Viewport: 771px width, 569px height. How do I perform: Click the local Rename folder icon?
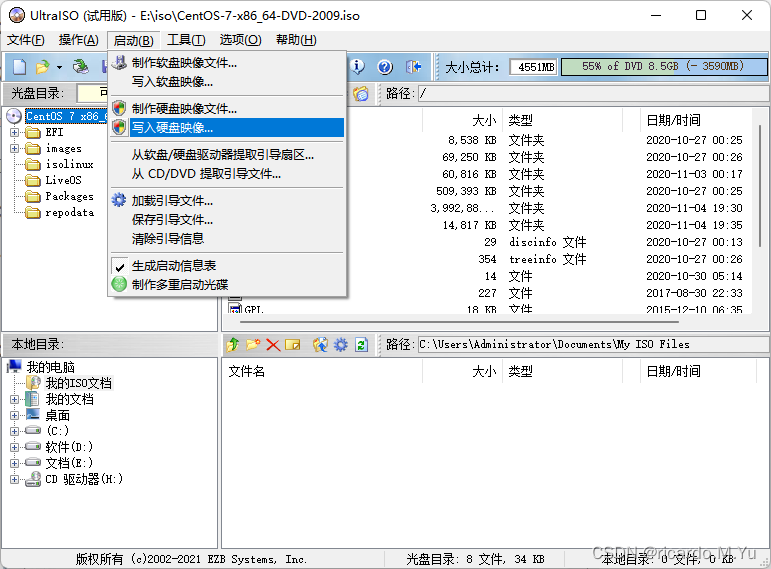(x=293, y=345)
